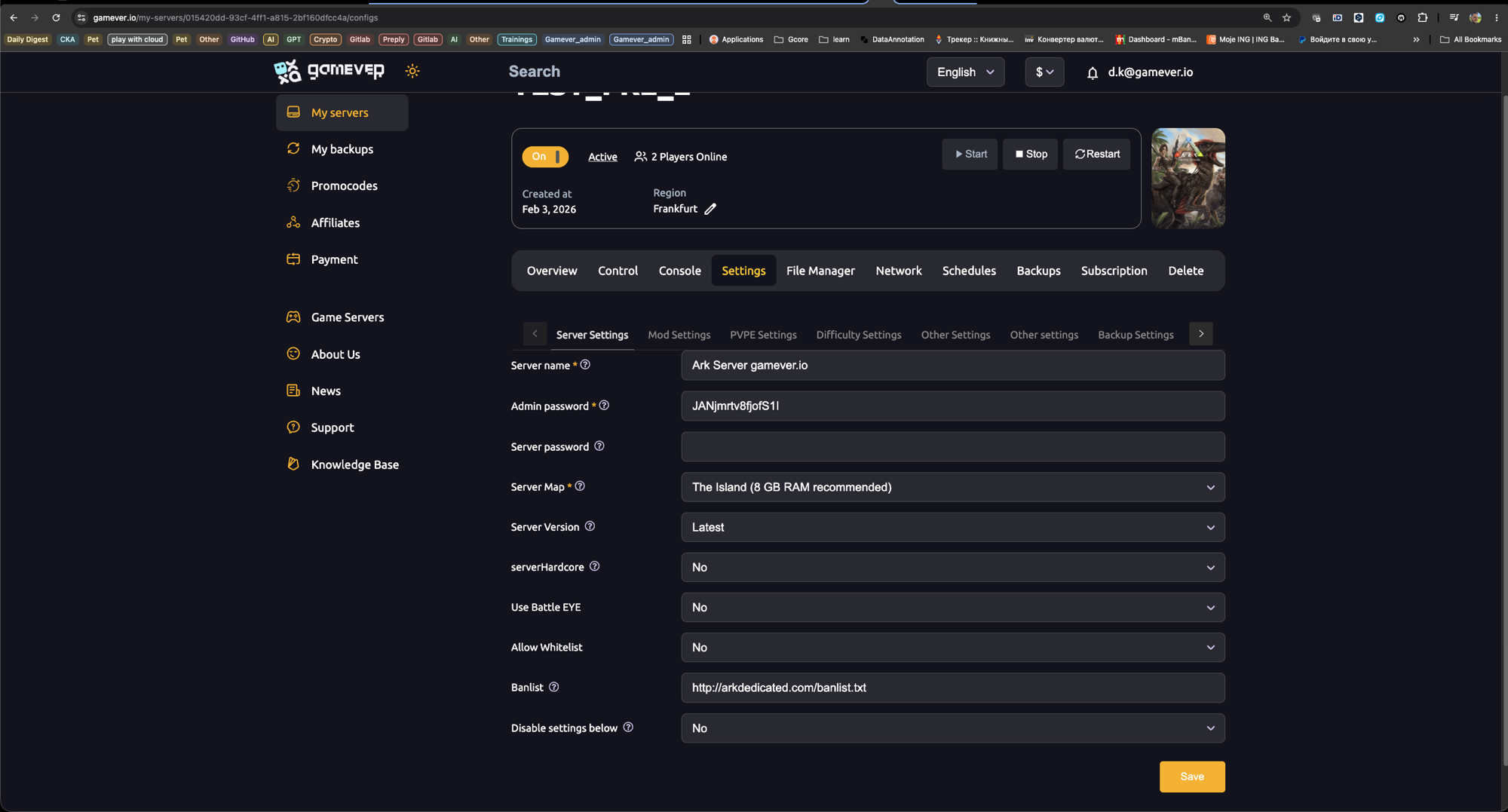Show help for Disable settings below

(628, 728)
